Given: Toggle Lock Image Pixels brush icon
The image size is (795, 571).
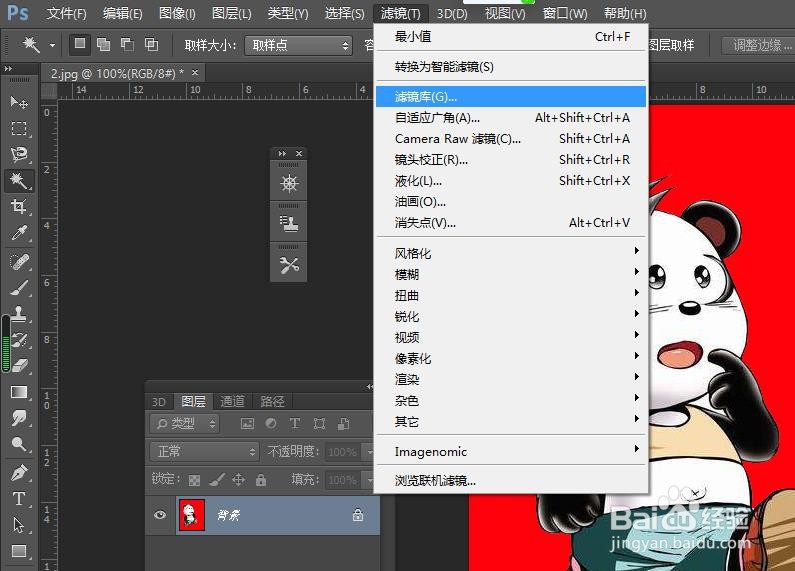Looking at the screenshot, I should click(x=217, y=480).
